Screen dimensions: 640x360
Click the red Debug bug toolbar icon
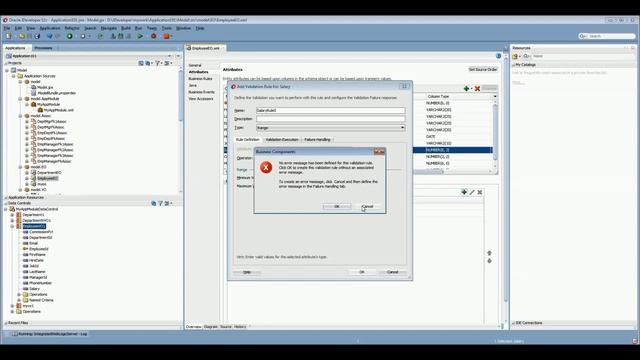(x=154, y=36)
